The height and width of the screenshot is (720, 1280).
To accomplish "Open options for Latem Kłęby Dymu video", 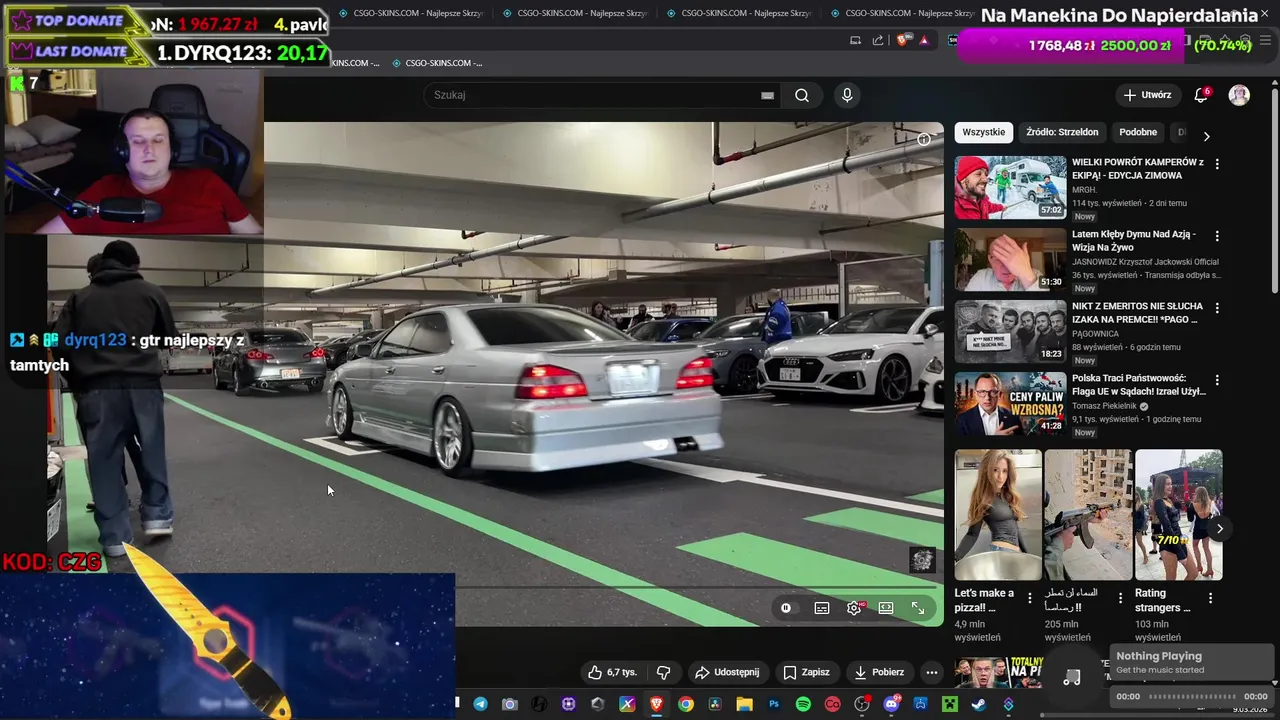I will click(x=1217, y=236).
